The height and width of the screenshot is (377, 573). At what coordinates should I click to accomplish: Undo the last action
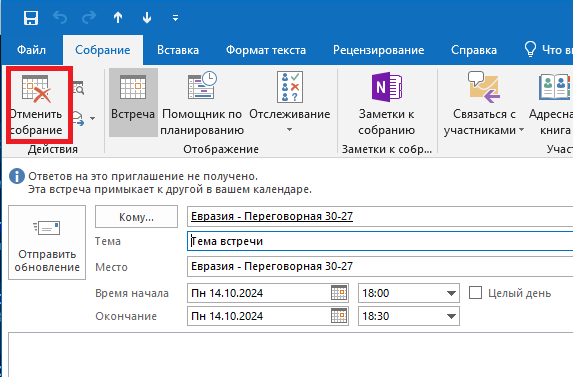[60, 18]
